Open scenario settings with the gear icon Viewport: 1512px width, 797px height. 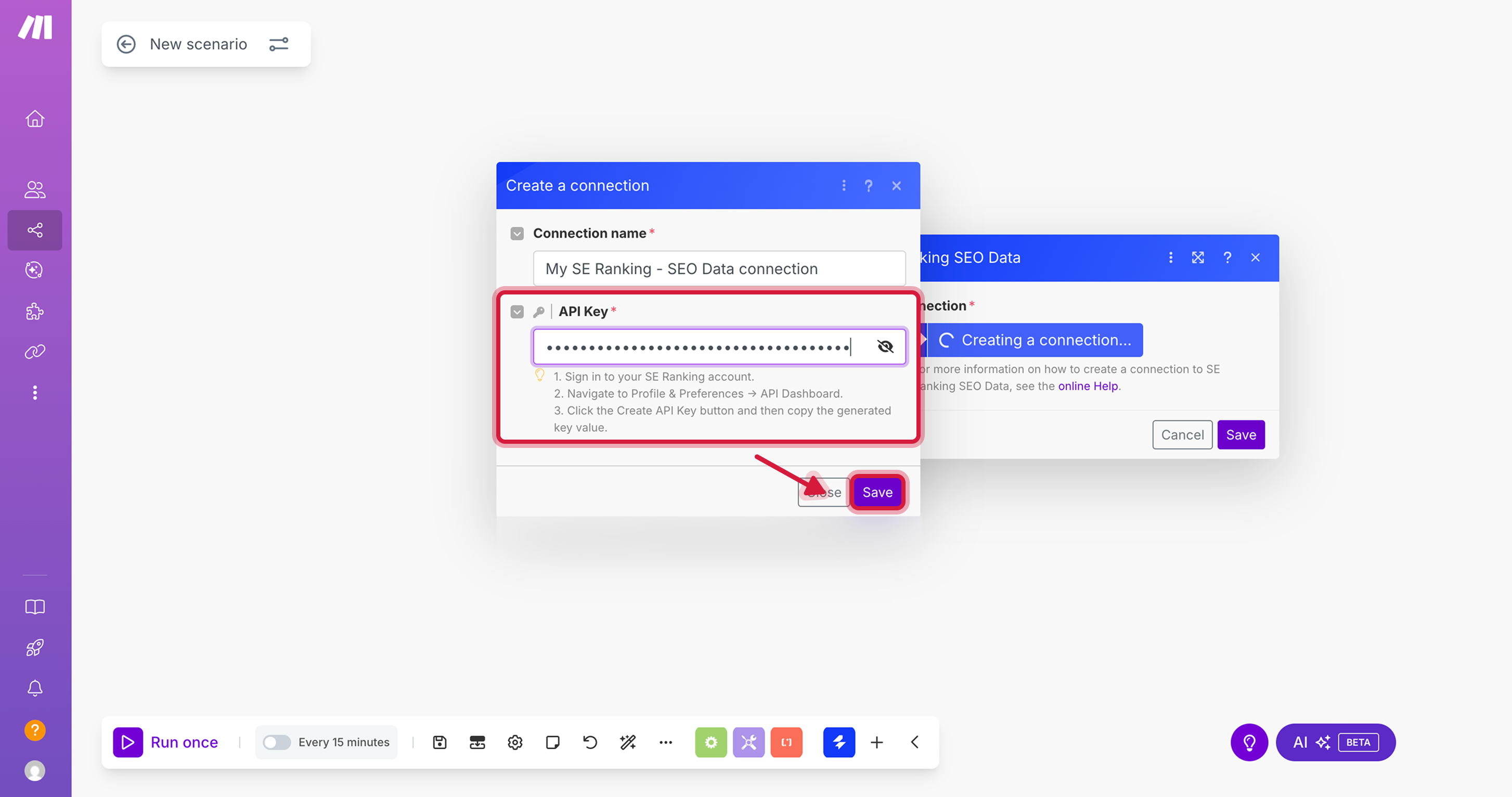pyautogui.click(x=515, y=742)
